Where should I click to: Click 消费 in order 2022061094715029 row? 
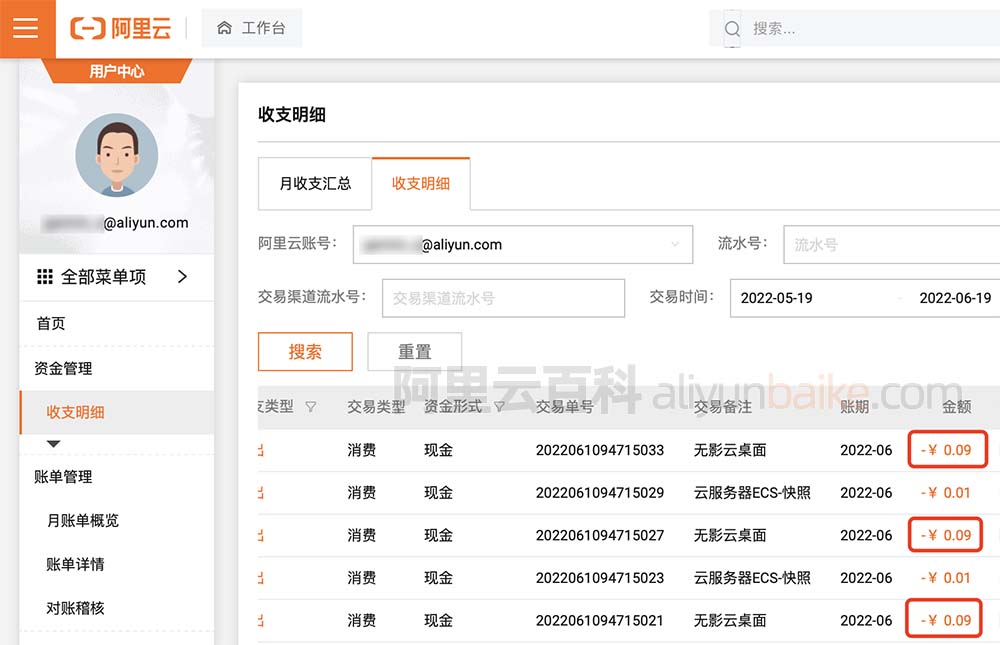362,493
